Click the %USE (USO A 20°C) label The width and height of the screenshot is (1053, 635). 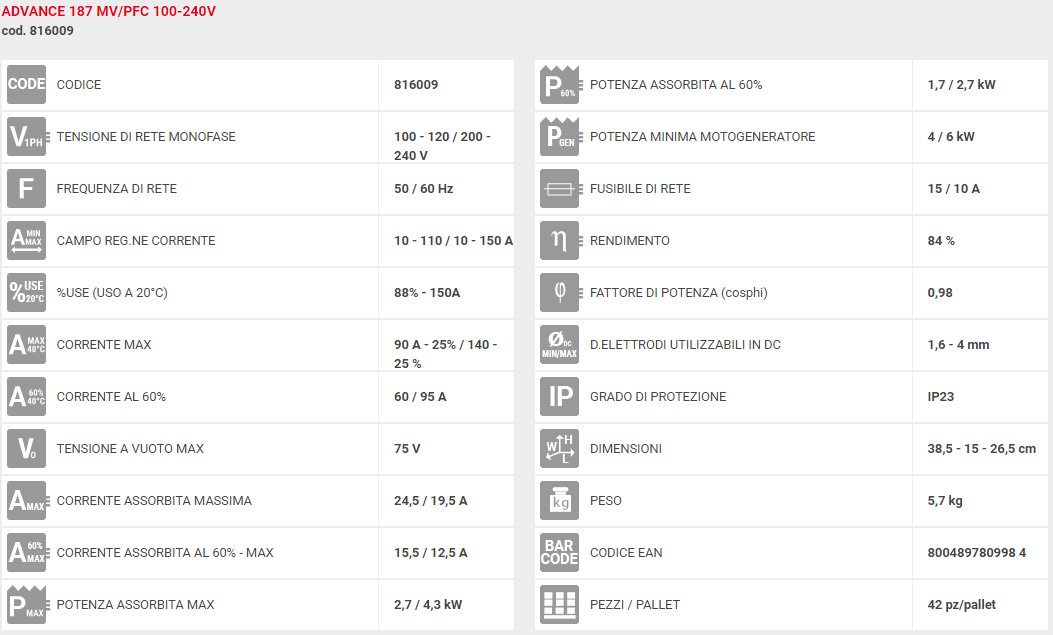(x=112, y=293)
